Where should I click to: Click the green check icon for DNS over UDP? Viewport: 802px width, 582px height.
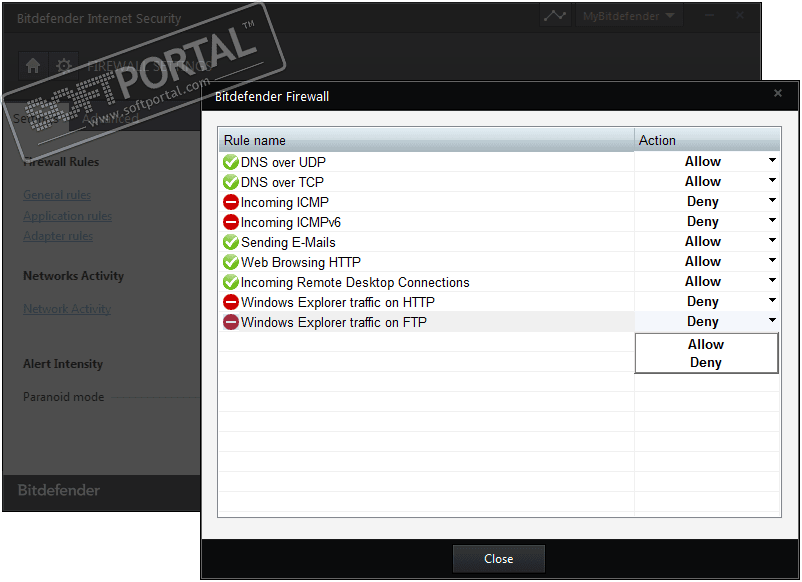[x=231, y=162]
